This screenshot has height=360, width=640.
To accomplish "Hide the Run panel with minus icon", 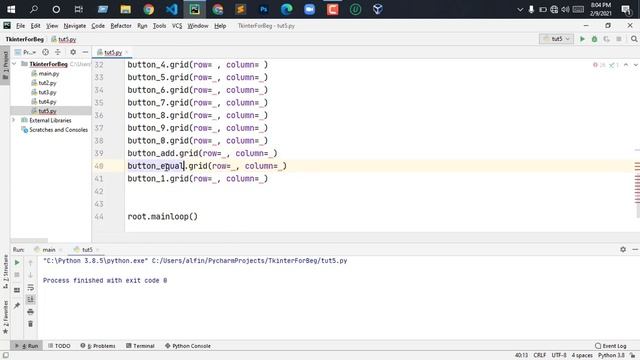I will click(x=635, y=249).
